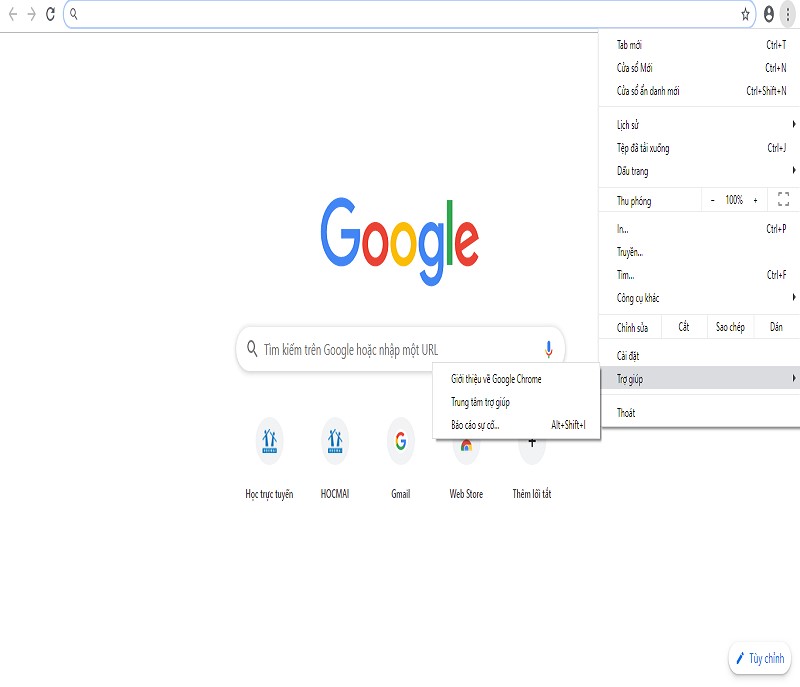Click the browser forward arrow
The width and height of the screenshot is (800, 687).
pos(32,14)
